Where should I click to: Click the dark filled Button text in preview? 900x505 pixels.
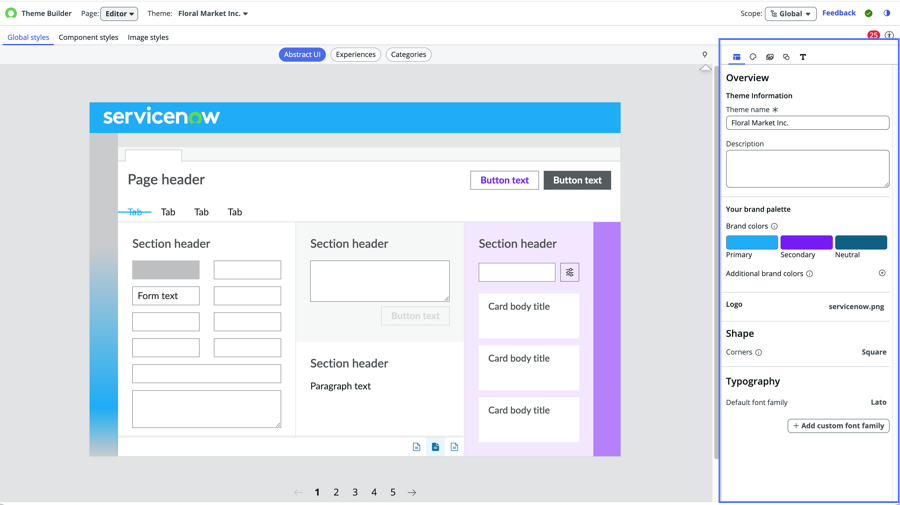577,180
